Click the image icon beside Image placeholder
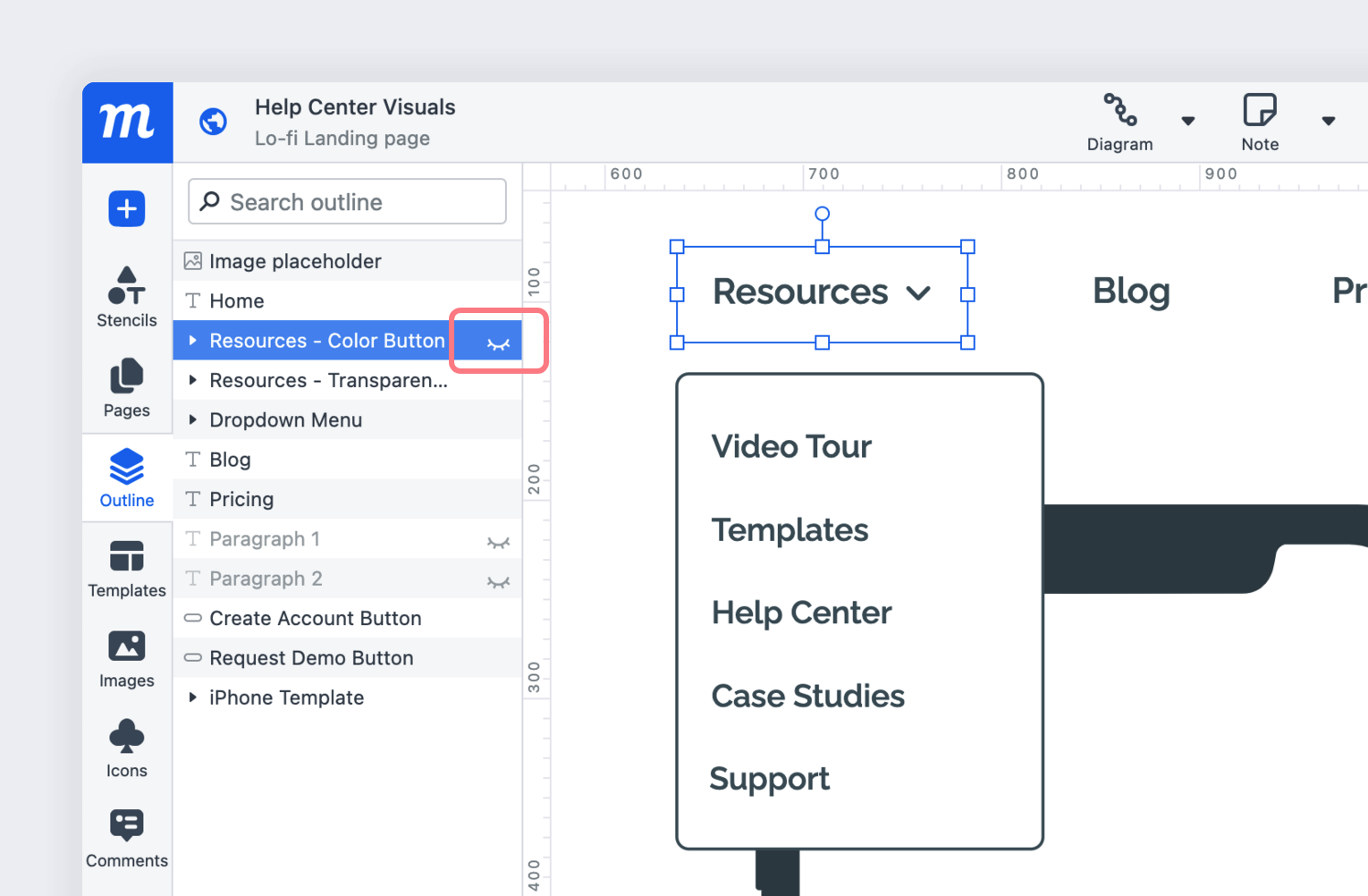Viewport: 1368px width, 896px height. click(x=192, y=261)
